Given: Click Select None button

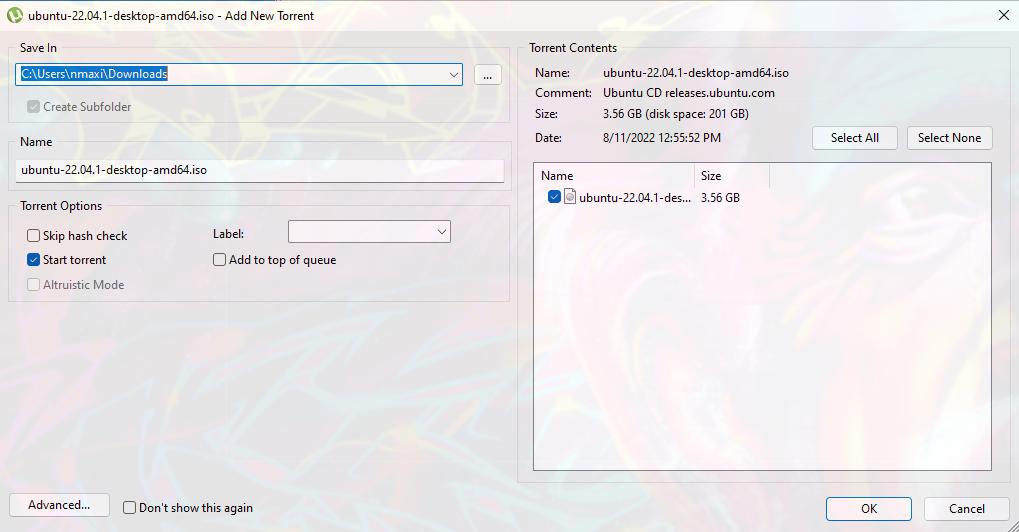Looking at the screenshot, I should (x=949, y=138).
